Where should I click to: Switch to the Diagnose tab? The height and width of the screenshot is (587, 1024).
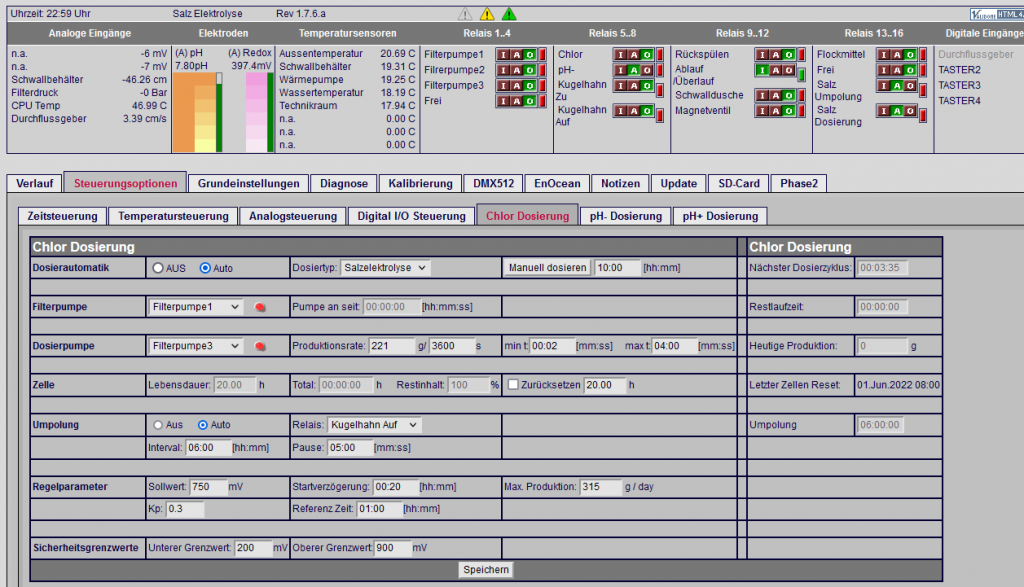click(x=344, y=183)
